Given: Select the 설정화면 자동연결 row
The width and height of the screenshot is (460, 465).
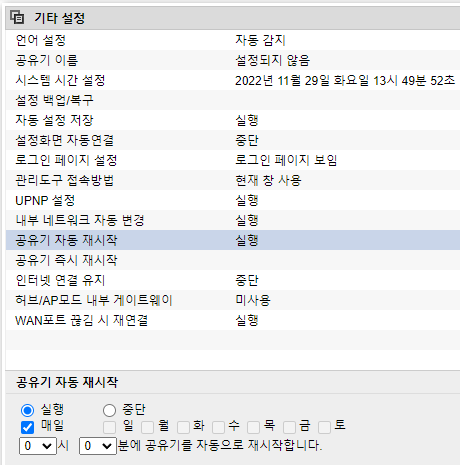Looking at the screenshot, I should (233, 140).
